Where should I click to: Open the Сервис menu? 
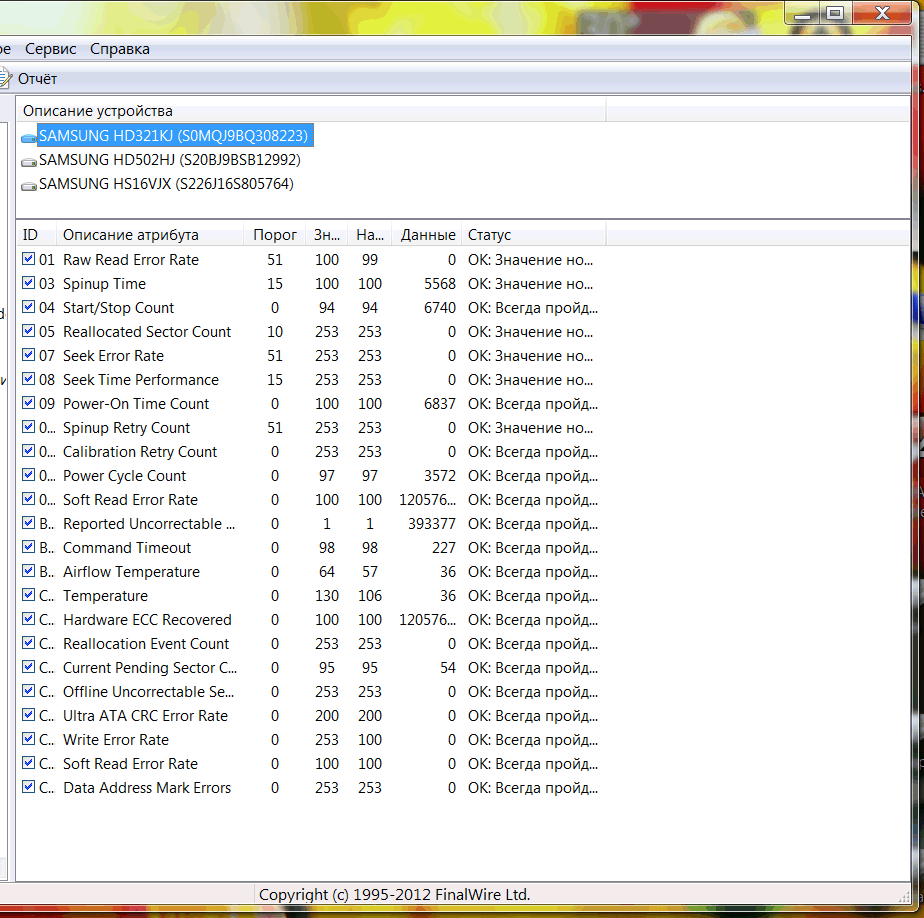(x=51, y=49)
